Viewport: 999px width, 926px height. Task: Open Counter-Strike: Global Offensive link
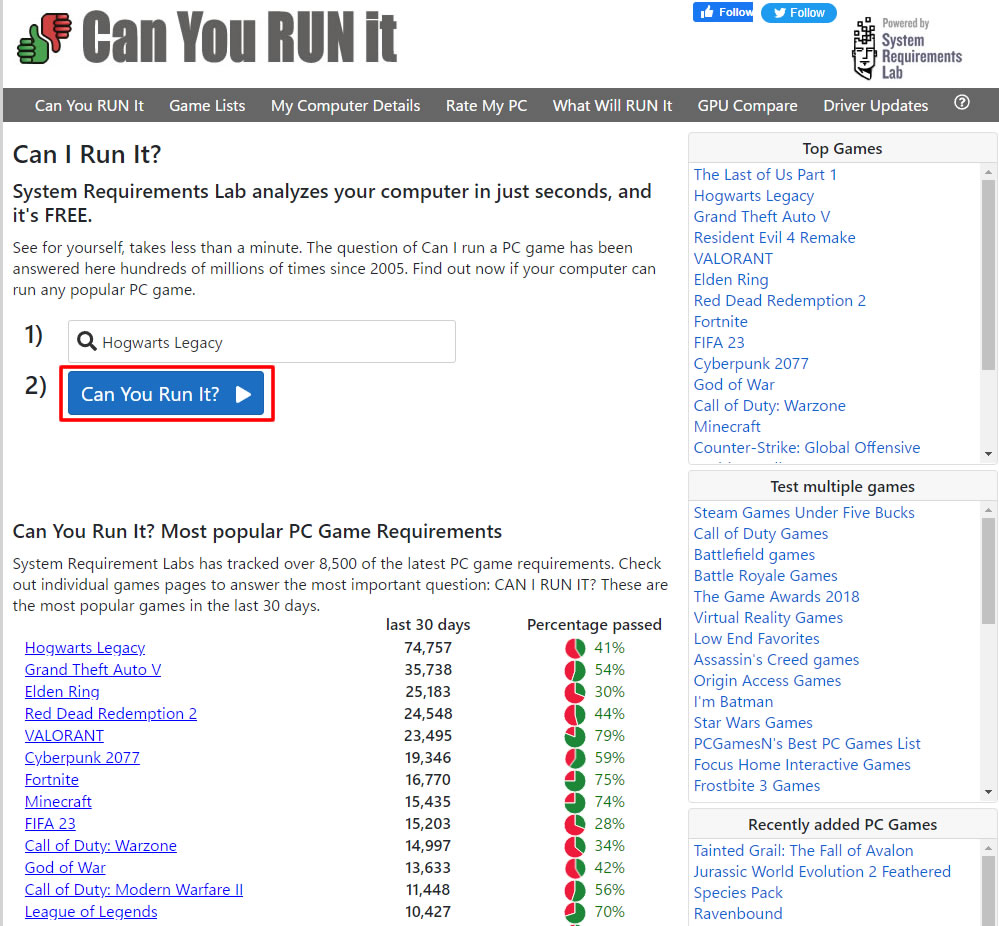(x=807, y=447)
